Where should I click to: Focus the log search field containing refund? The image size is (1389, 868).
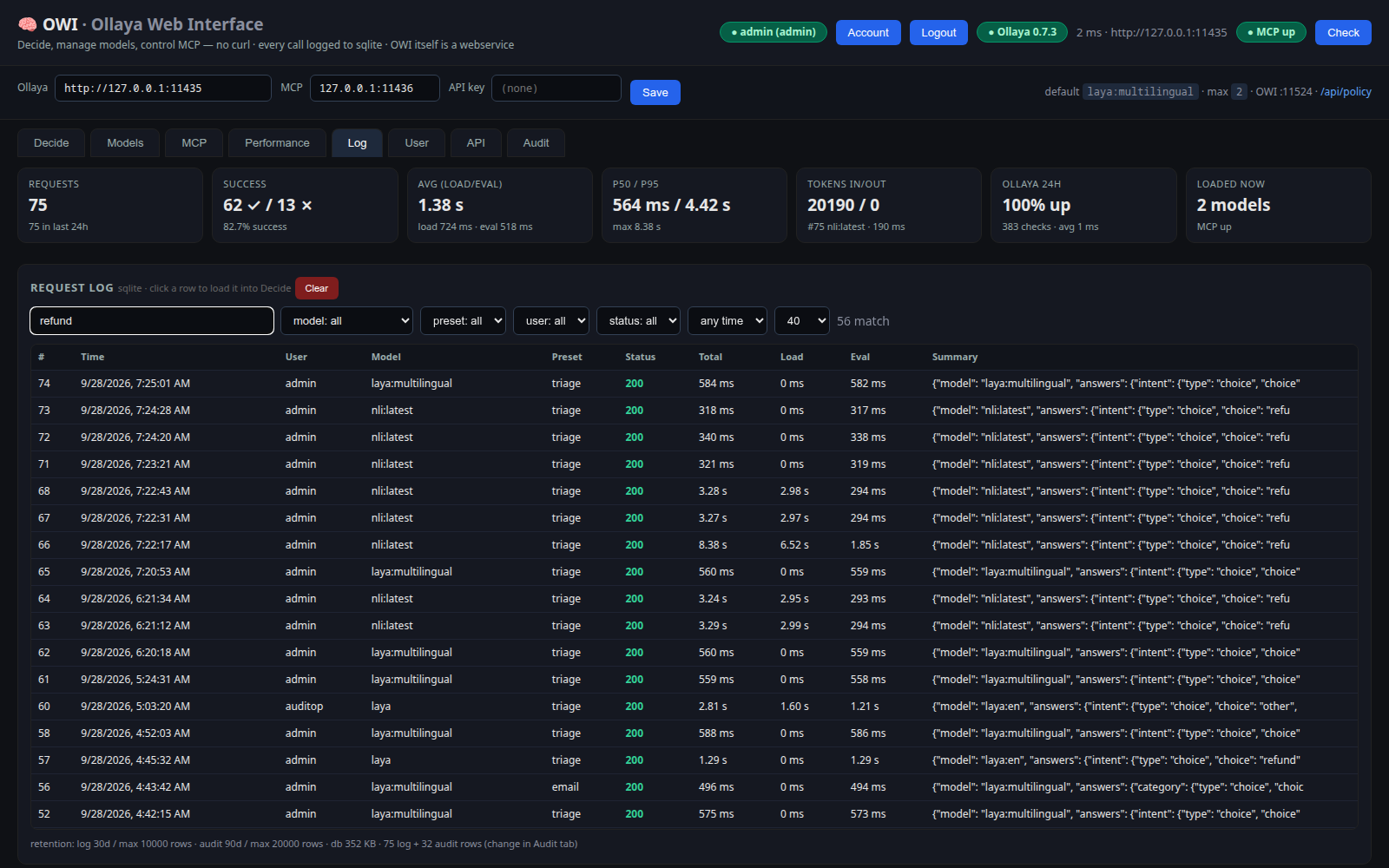[152, 321]
